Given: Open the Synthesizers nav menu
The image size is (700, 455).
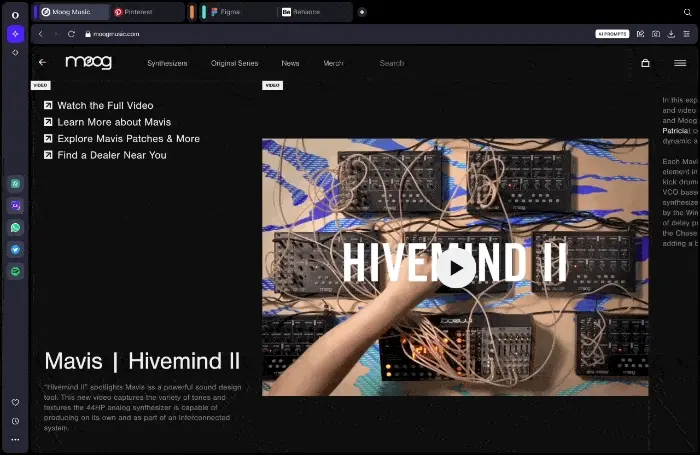Looking at the screenshot, I should click(x=167, y=63).
